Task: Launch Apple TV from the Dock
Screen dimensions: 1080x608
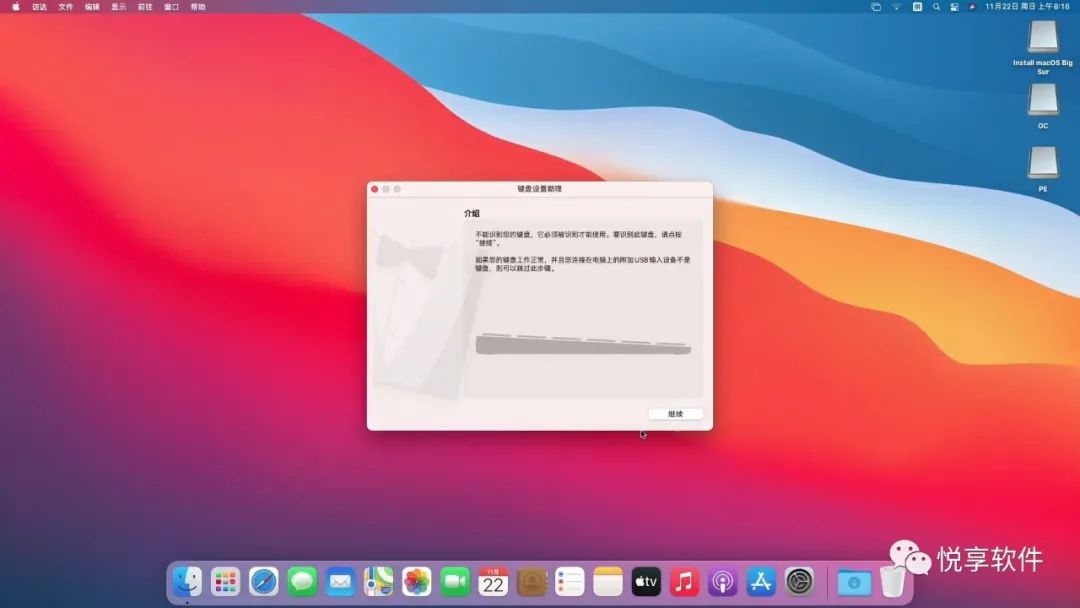Action: (646, 582)
